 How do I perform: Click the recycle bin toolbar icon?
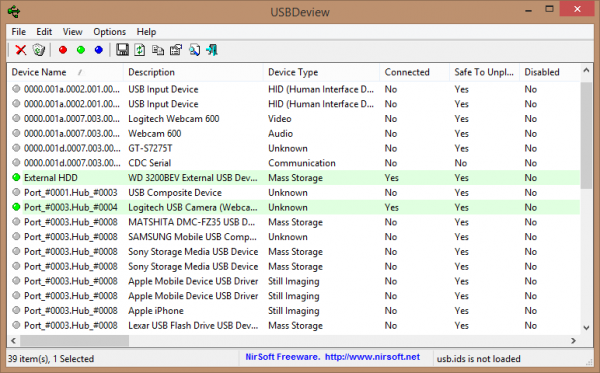39,50
